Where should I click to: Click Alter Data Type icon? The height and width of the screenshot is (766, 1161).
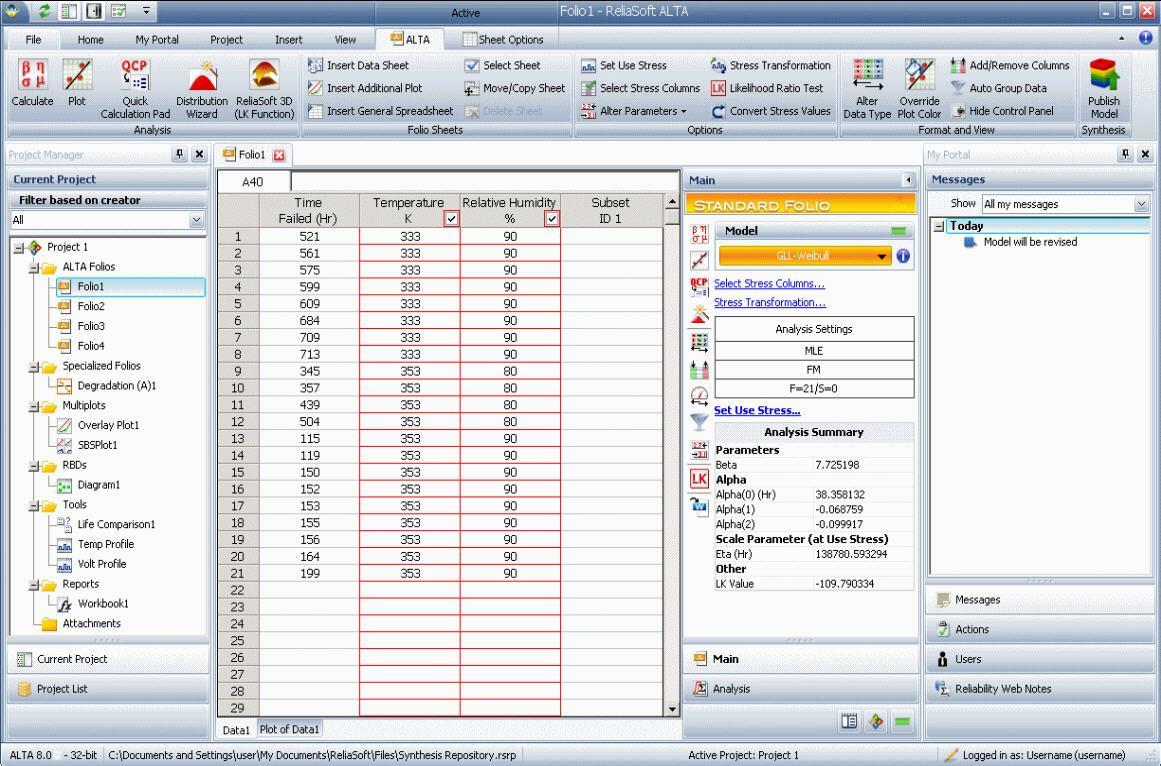pyautogui.click(x=867, y=88)
